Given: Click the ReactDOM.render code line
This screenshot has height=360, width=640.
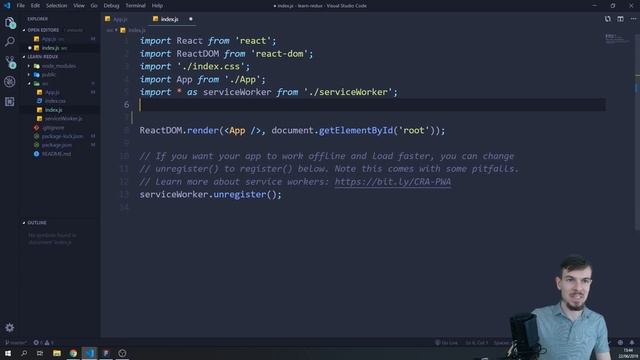Looking at the screenshot, I should [x=292, y=131].
